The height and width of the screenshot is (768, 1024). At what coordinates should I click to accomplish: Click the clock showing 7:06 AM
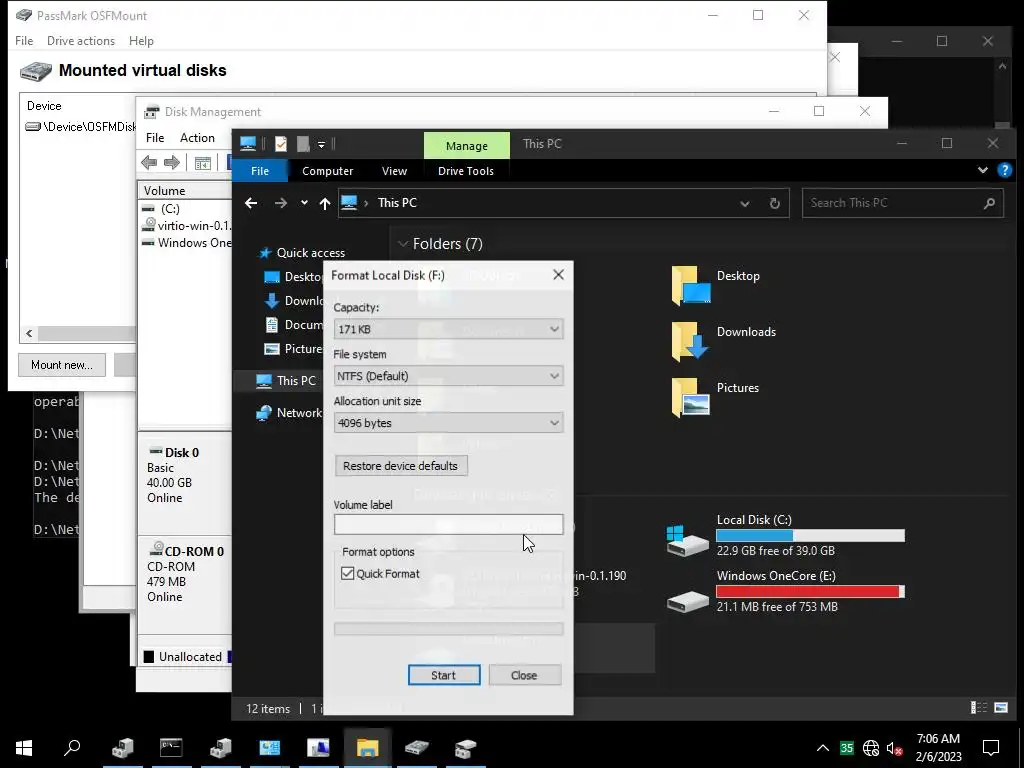pyautogui.click(x=938, y=739)
